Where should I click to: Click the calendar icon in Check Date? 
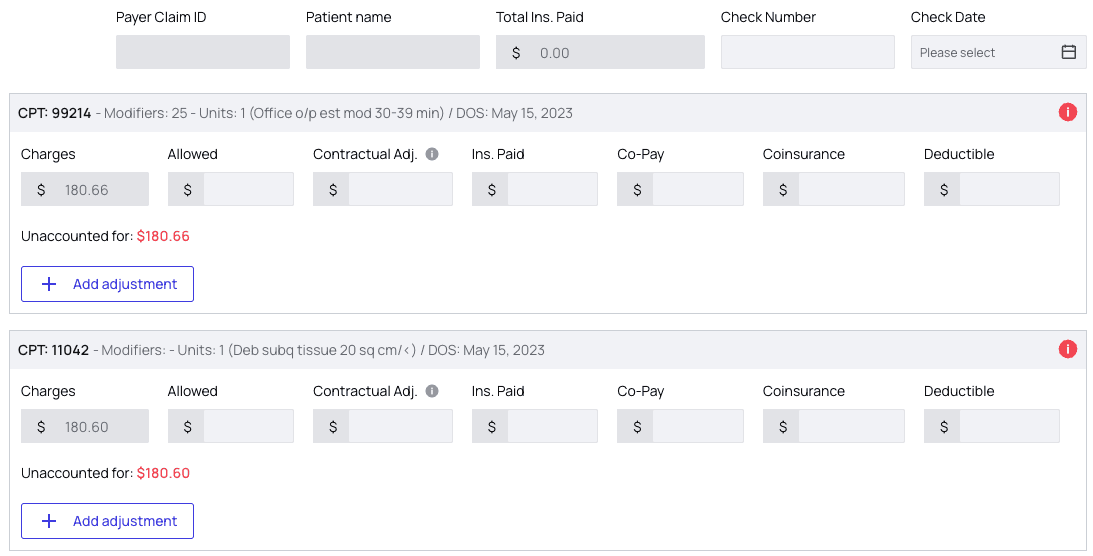tap(1068, 52)
